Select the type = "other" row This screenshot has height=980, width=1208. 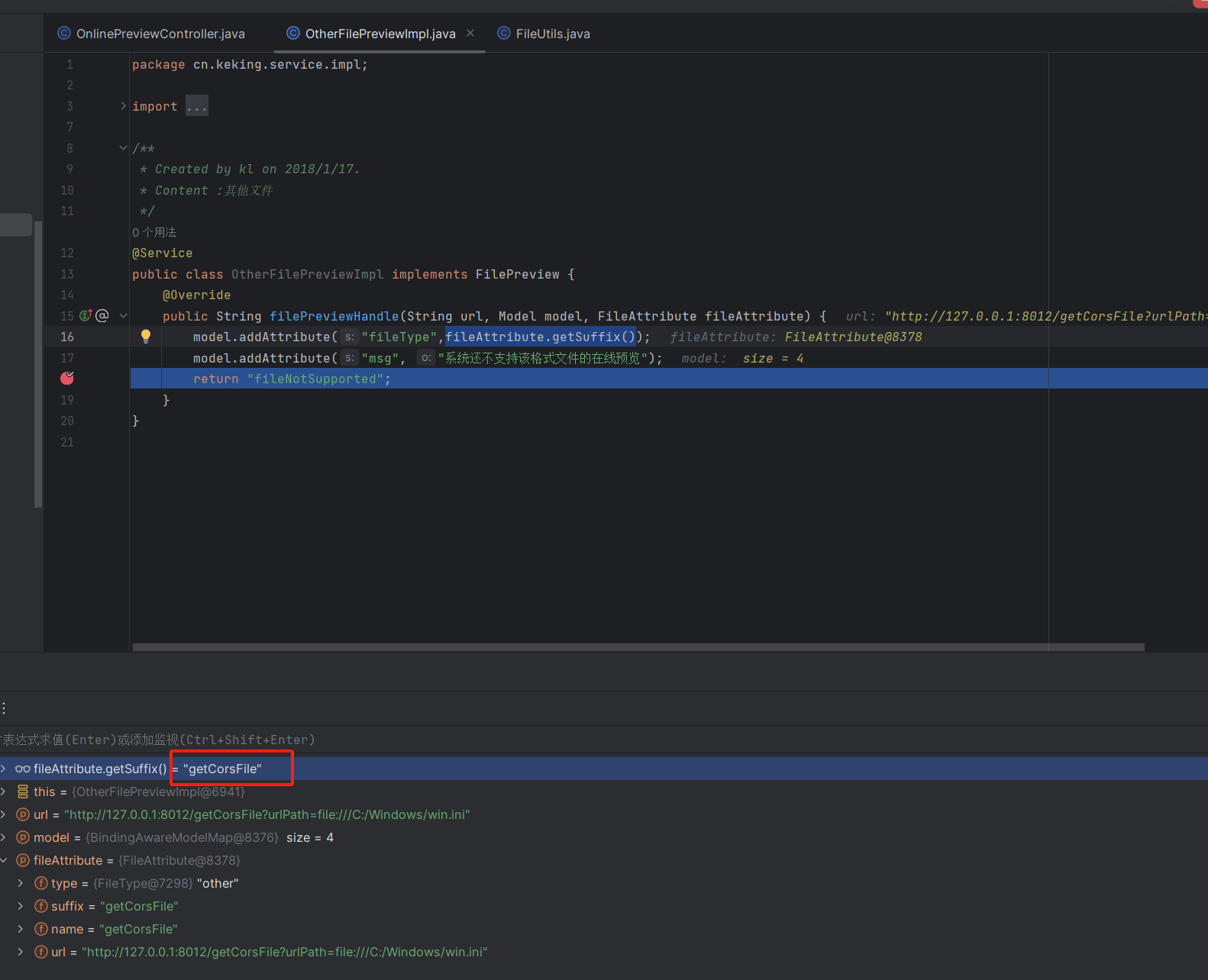point(604,883)
